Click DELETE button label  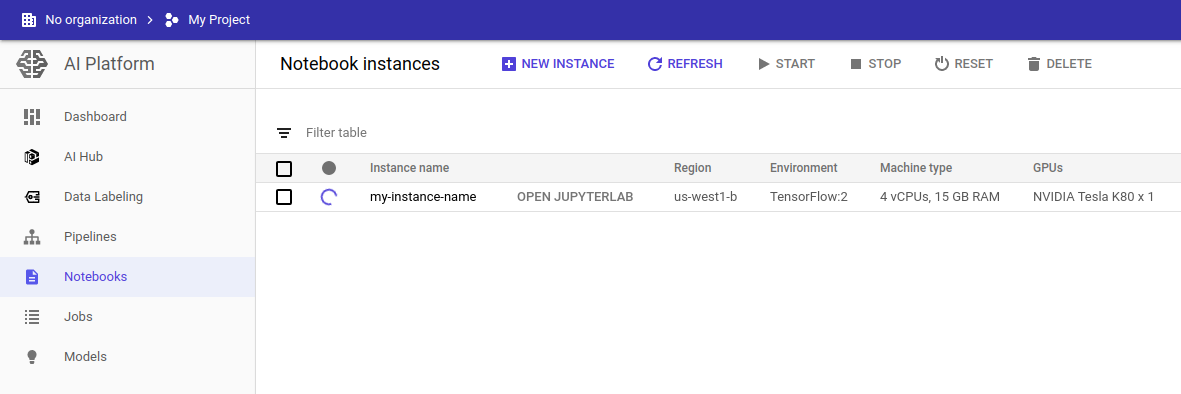tap(1070, 64)
